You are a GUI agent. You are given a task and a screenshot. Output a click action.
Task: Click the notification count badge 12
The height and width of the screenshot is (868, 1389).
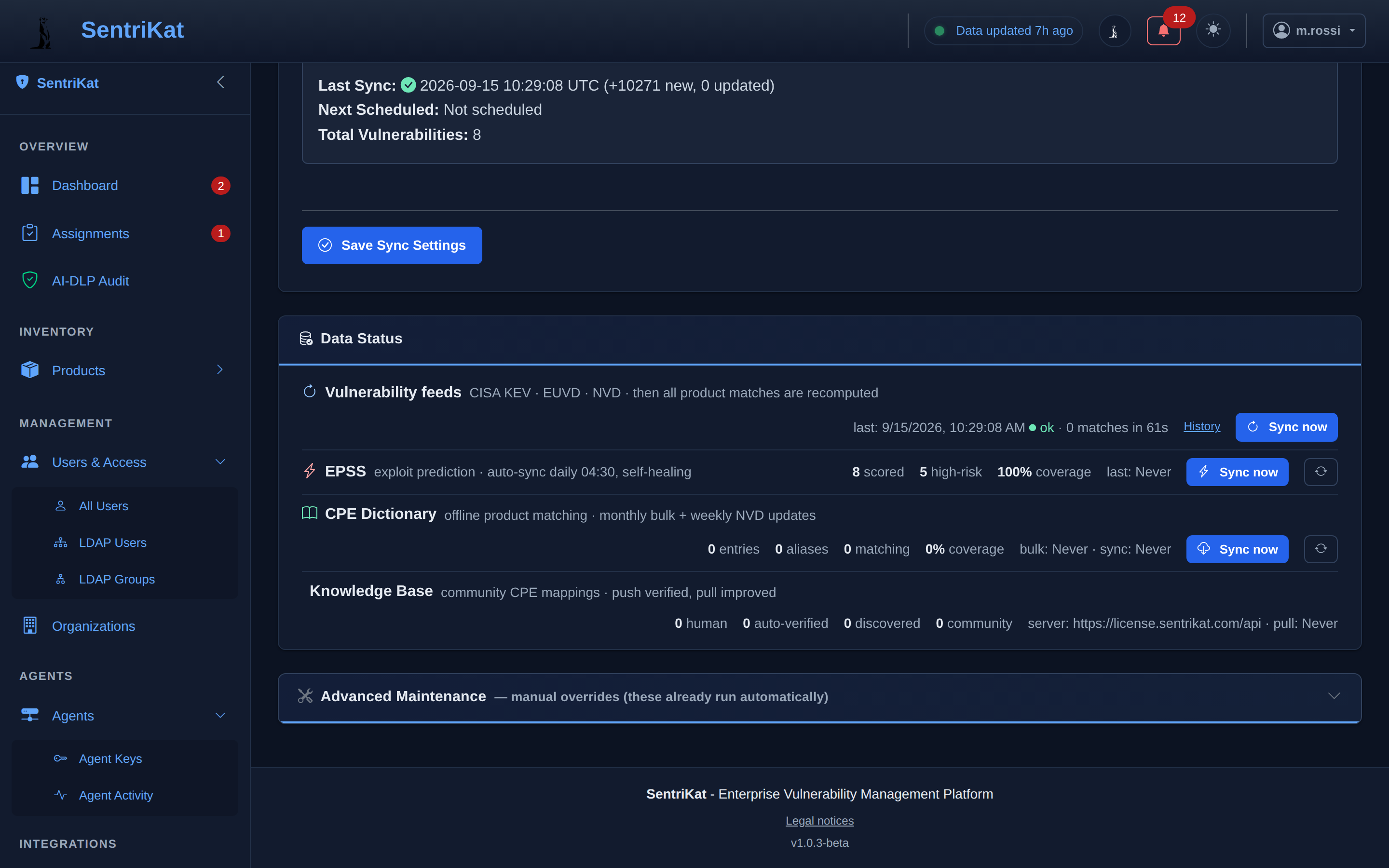[1179, 18]
